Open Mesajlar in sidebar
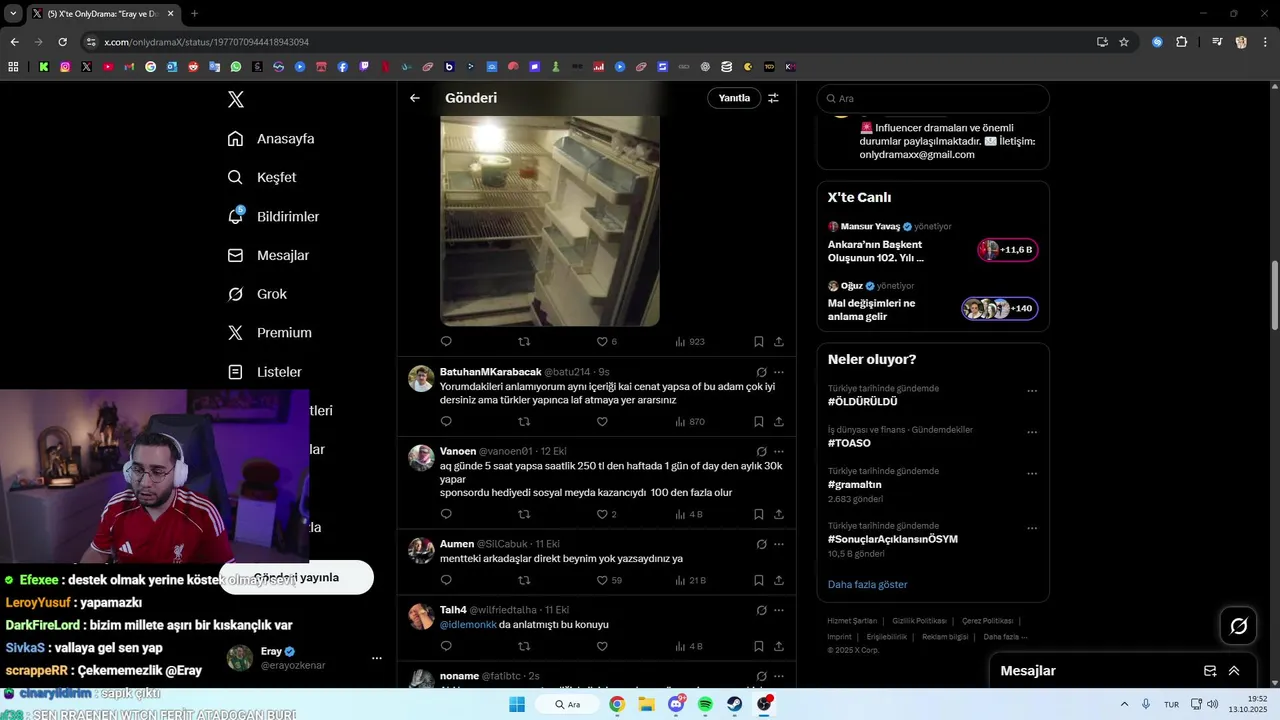This screenshot has width=1280, height=720. click(x=268, y=255)
